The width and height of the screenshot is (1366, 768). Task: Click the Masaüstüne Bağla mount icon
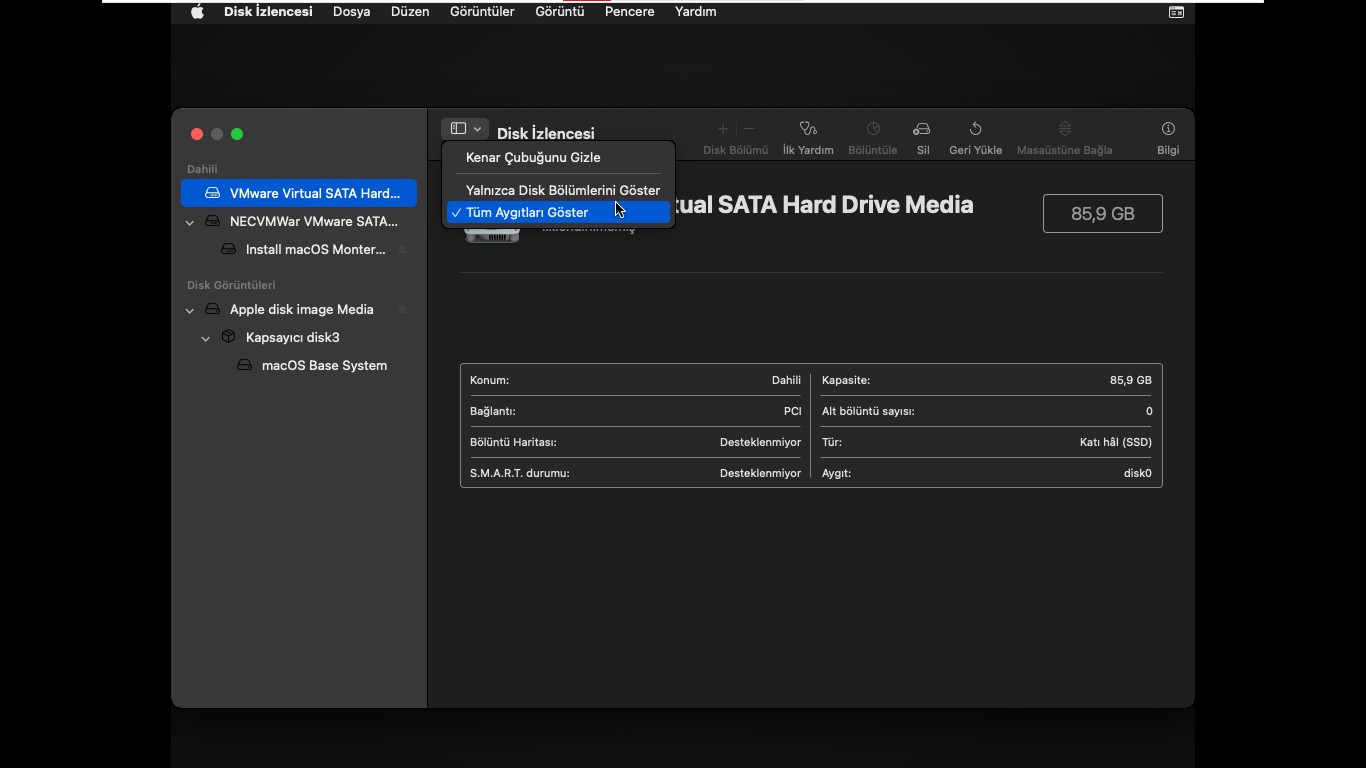[x=1065, y=129]
